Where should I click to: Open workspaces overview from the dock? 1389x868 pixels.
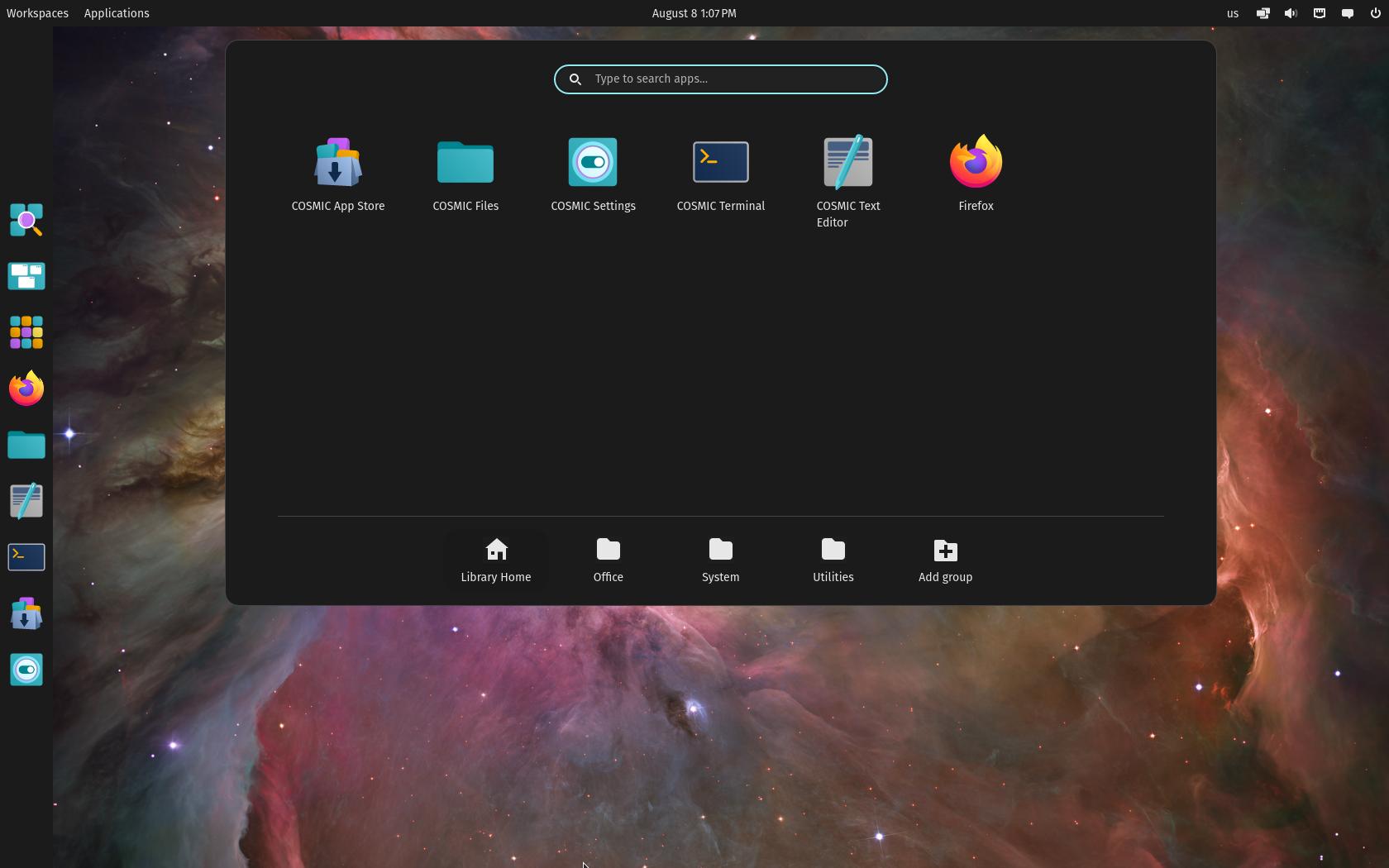click(x=26, y=276)
